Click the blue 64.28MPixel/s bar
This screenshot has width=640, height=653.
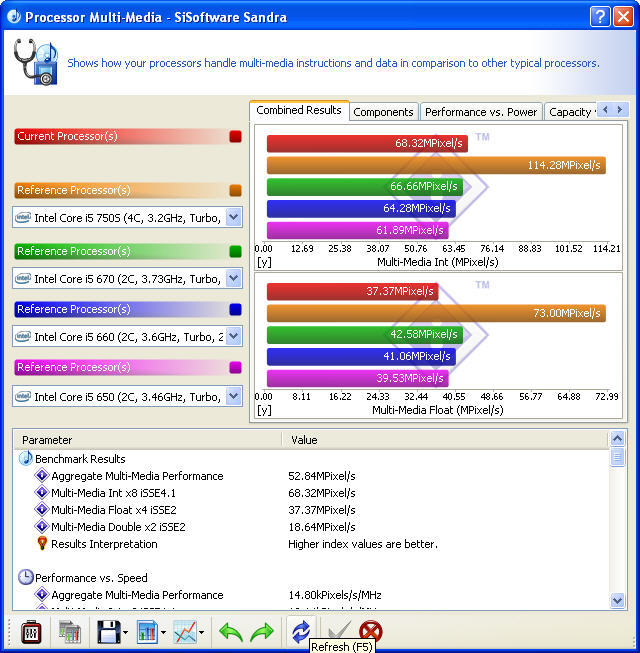[361, 208]
